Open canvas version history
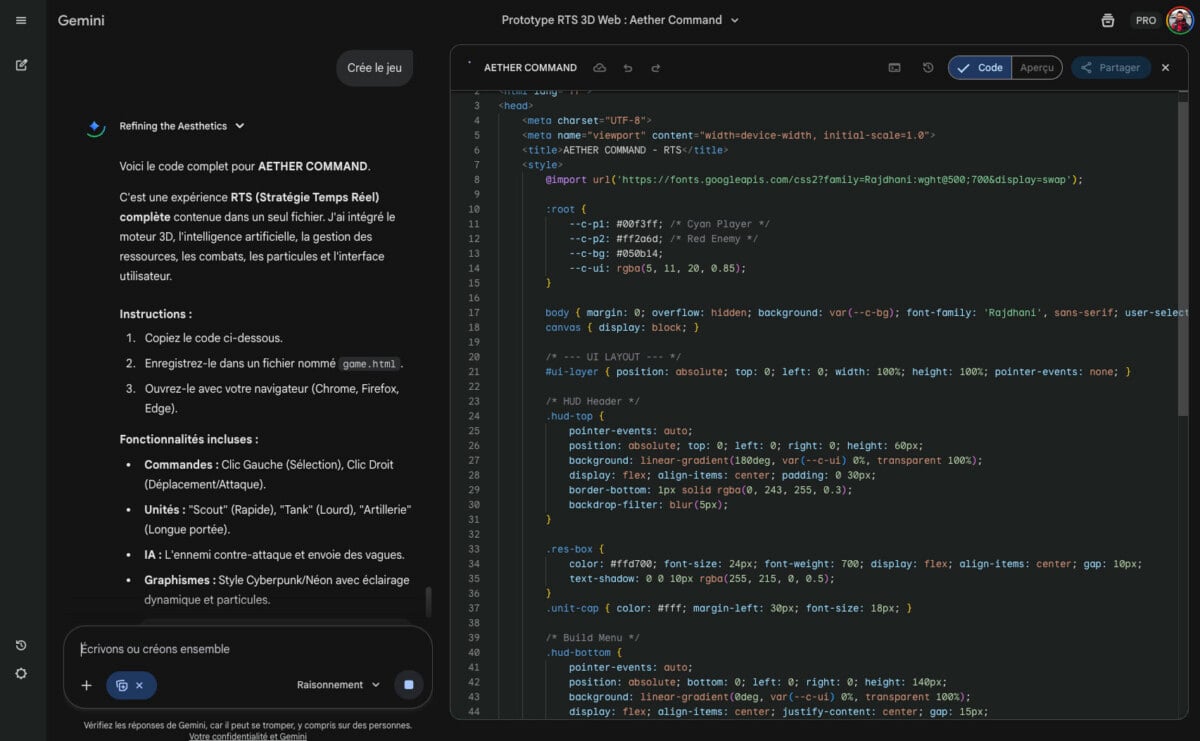The width and height of the screenshot is (1200, 741). coord(928,68)
